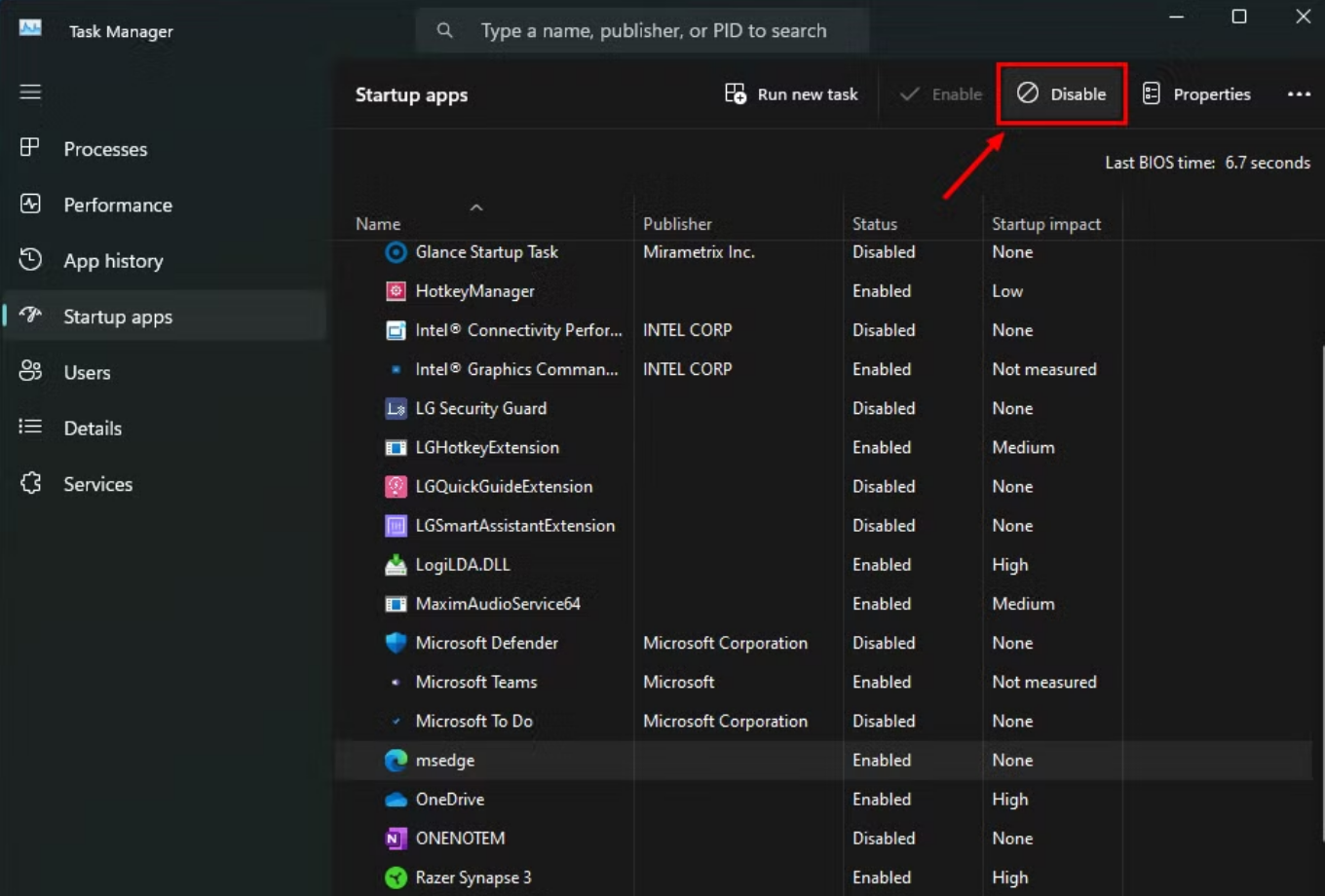Click the Task Manager app icon
Screen dimensions: 1325x896
click(x=30, y=29)
